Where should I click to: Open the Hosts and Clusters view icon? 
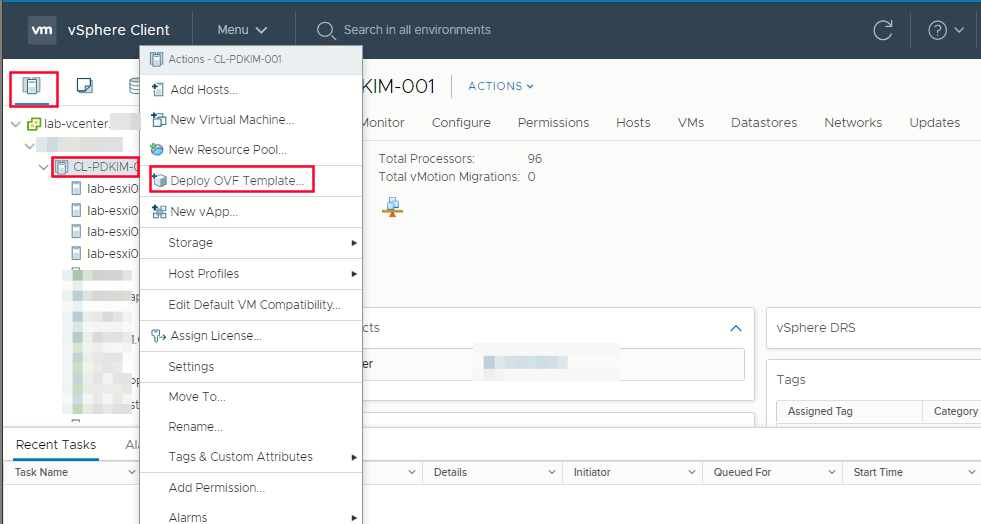(x=31, y=86)
